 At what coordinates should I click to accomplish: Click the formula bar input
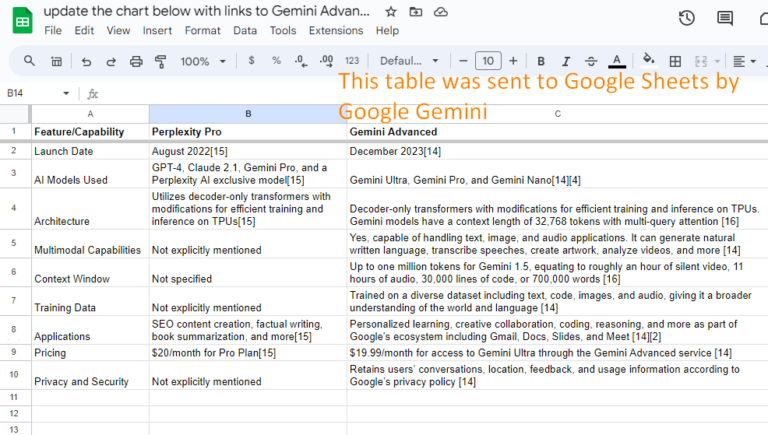point(431,94)
